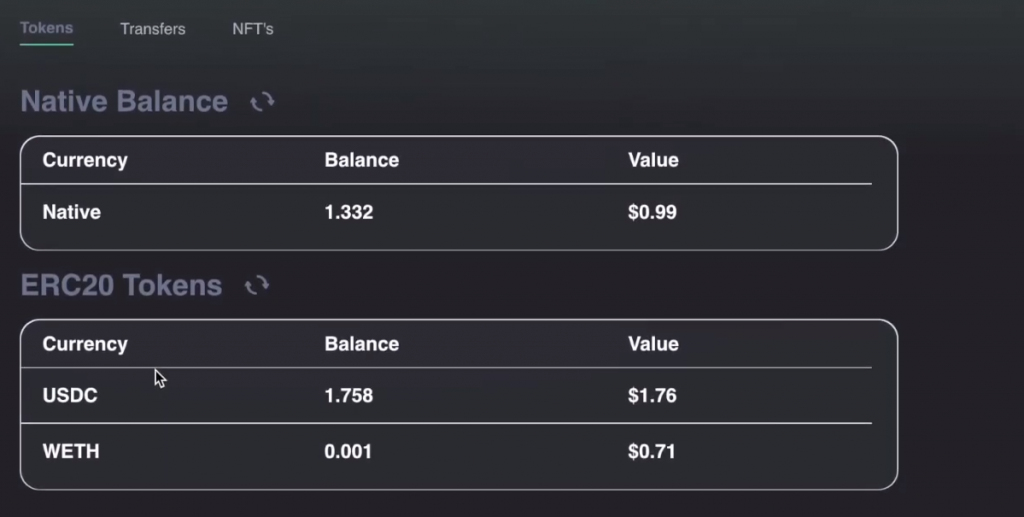The image size is (1024, 517).
Task: Click the USDC token row
Action: click(447, 396)
